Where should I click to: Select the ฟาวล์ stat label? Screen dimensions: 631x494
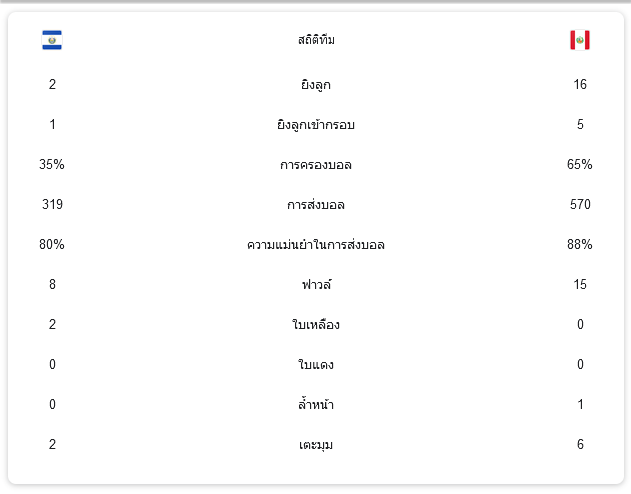(x=316, y=284)
